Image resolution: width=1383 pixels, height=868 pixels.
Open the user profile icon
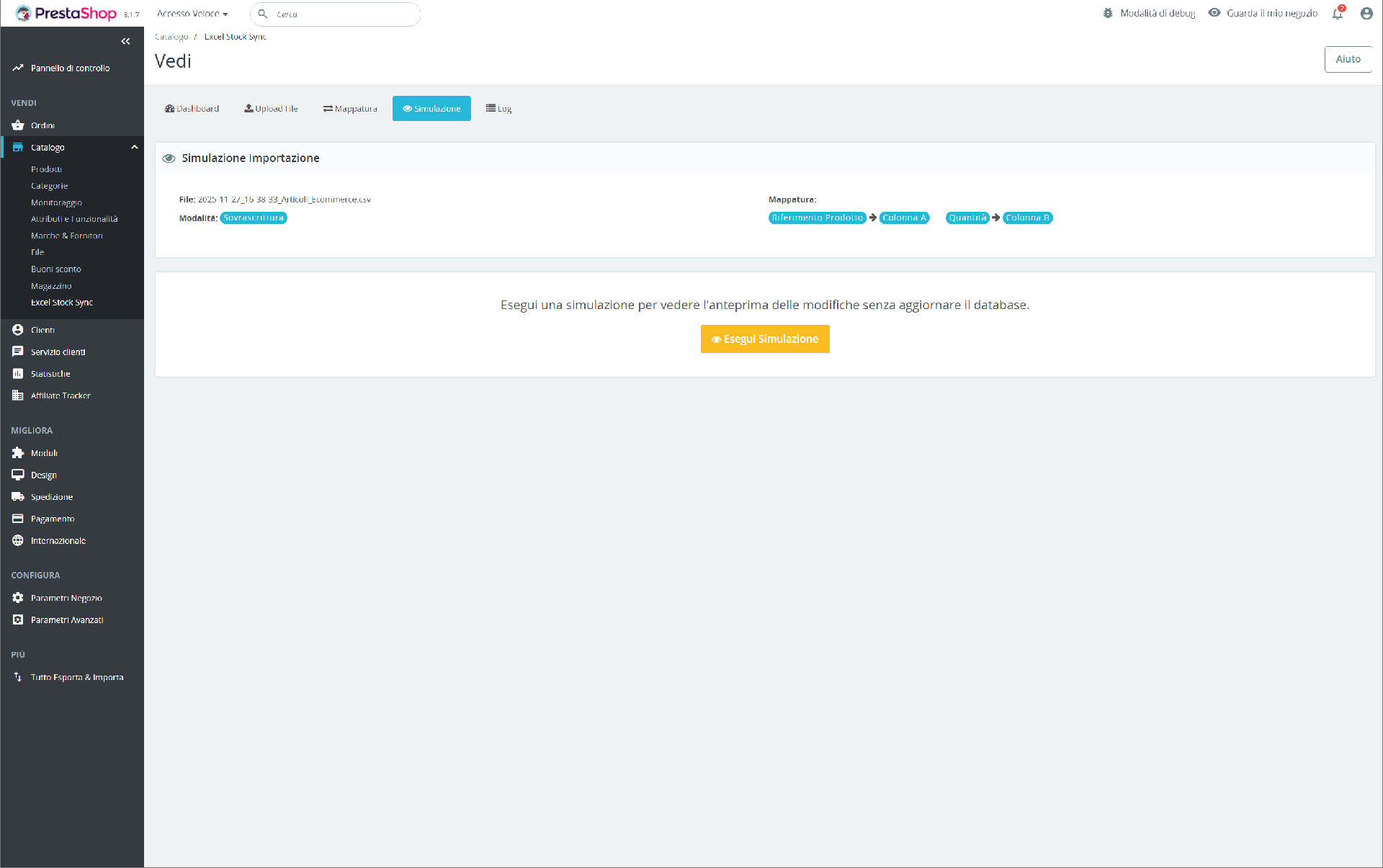[1366, 14]
